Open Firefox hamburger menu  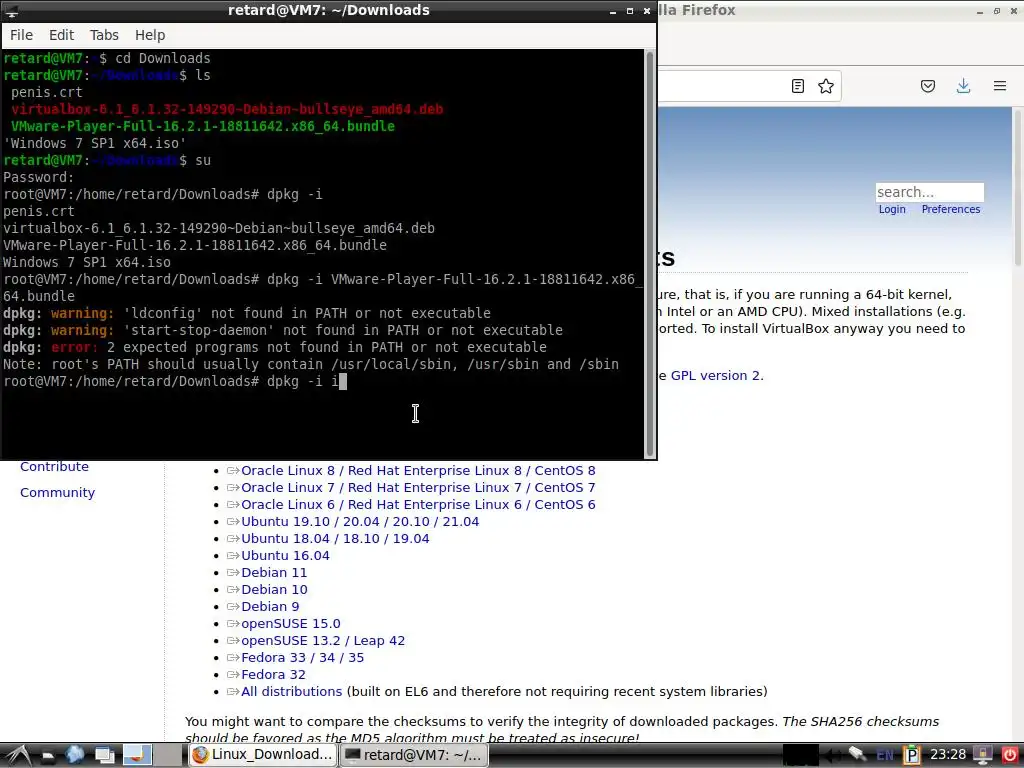click(1000, 86)
